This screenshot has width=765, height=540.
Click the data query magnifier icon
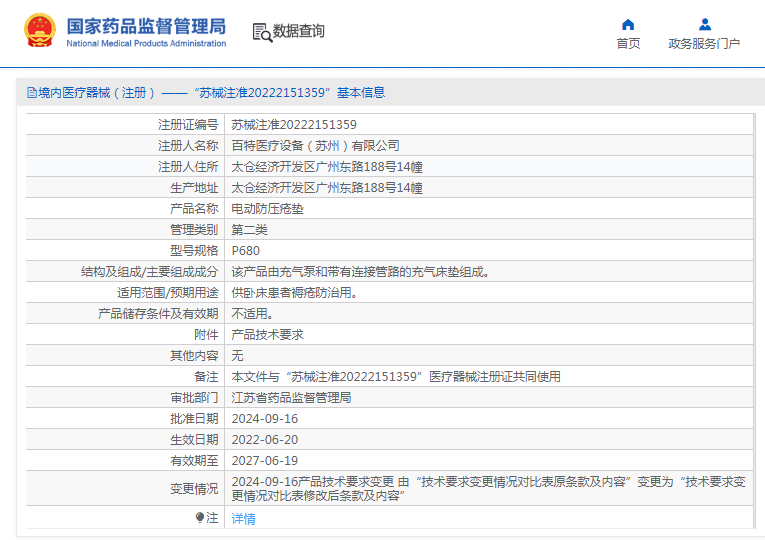262,33
